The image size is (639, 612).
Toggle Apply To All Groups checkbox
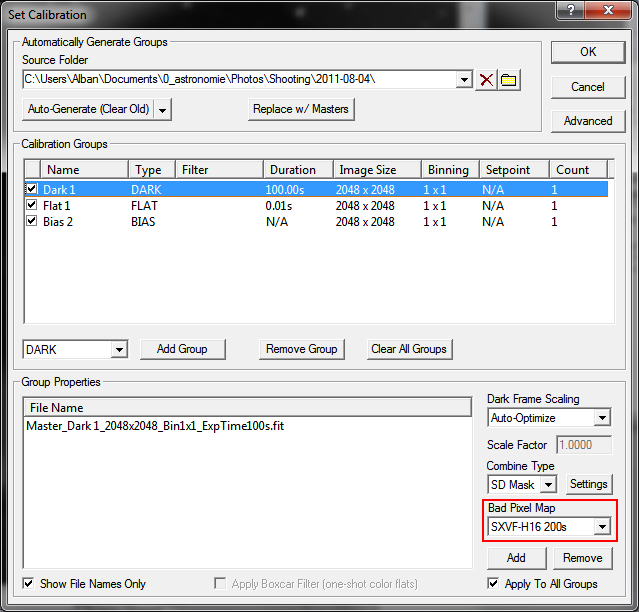point(493,583)
